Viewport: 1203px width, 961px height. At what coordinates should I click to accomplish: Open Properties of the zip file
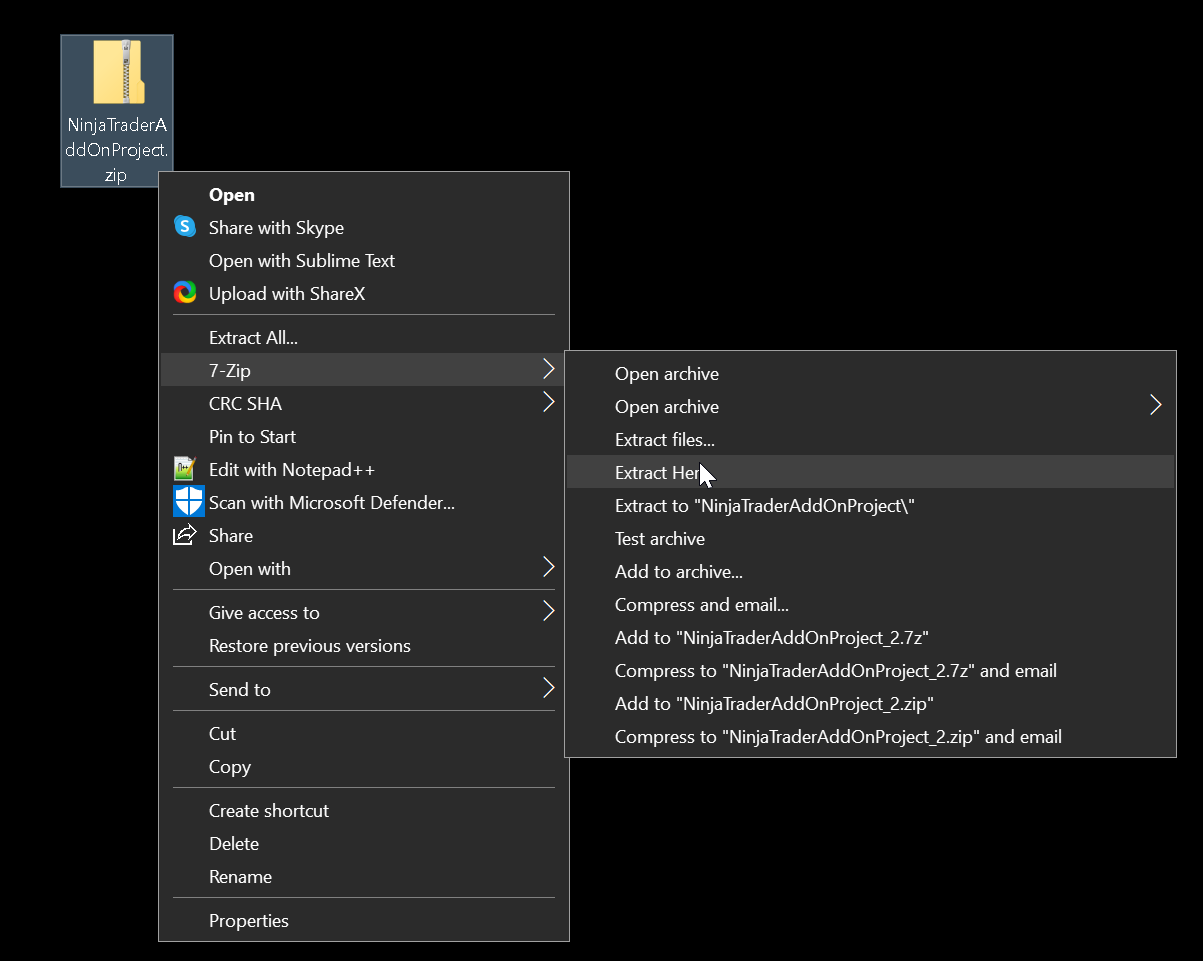[x=248, y=920]
